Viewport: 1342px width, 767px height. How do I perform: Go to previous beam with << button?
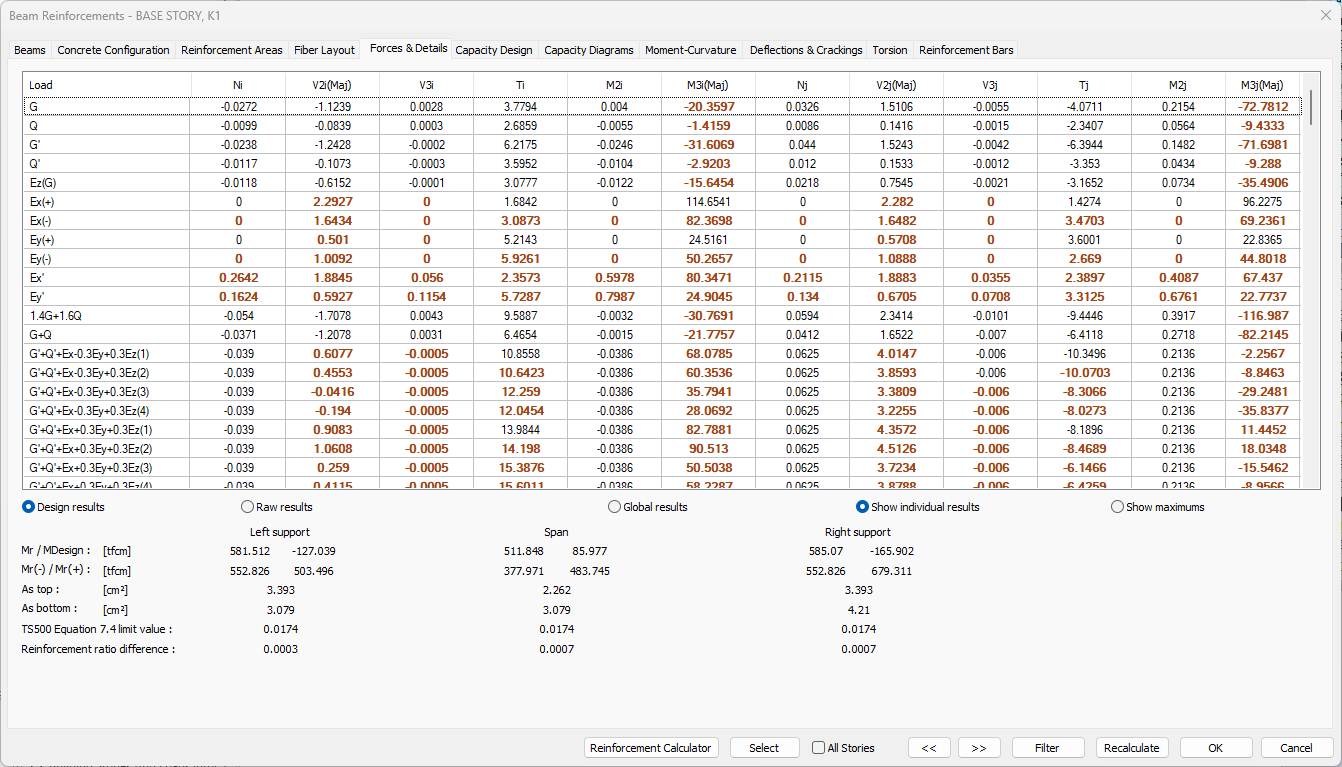click(929, 748)
